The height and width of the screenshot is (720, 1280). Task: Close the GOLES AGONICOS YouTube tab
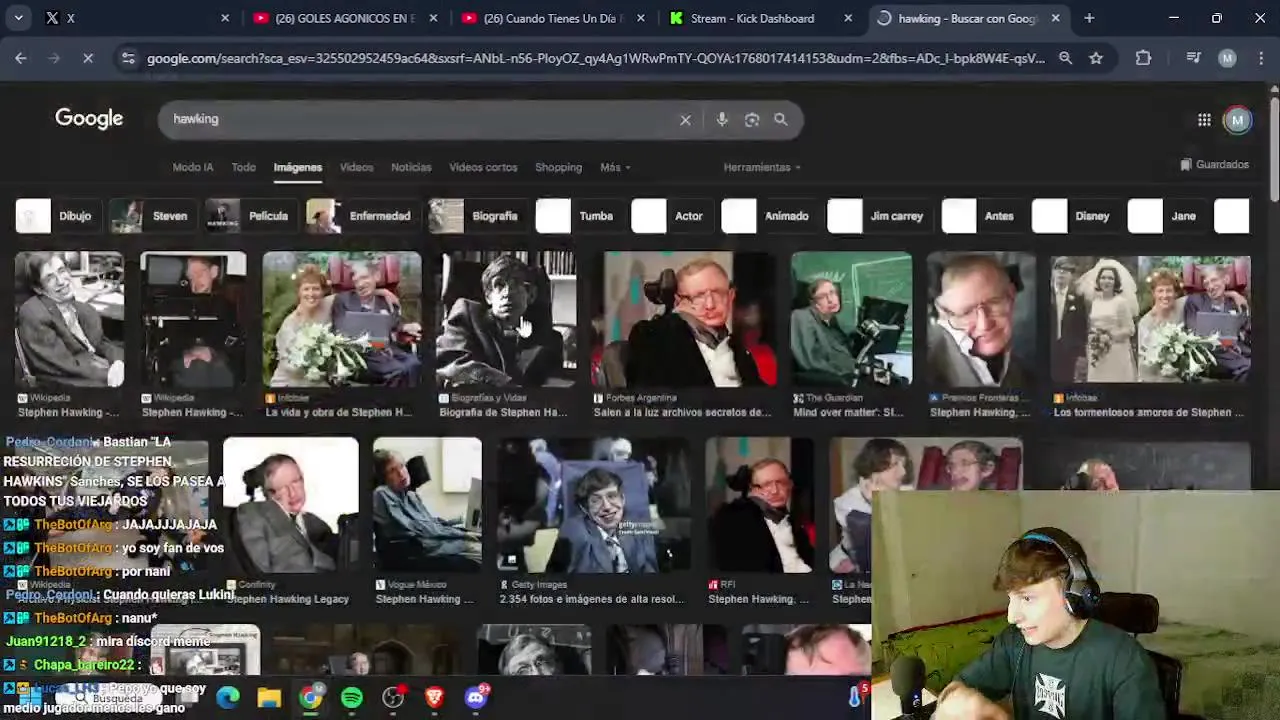pyautogui.click(x=433, y=18)
